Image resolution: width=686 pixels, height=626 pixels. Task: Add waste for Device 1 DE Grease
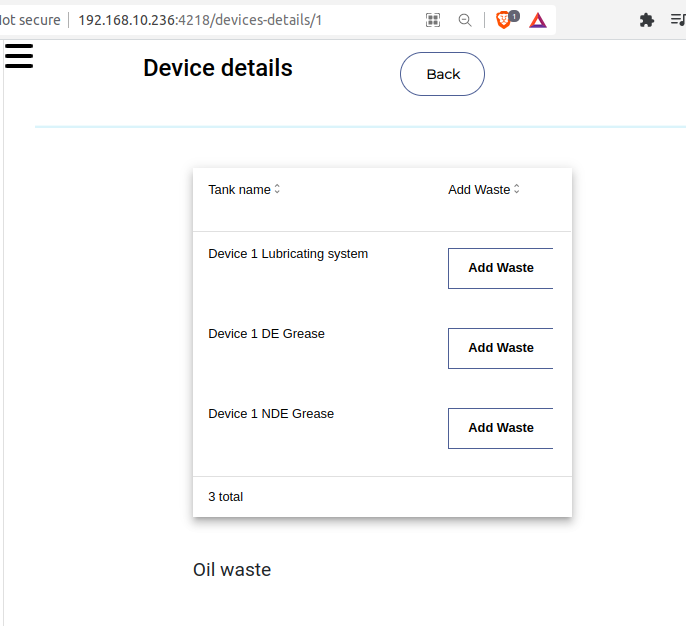tap(500, 348)
